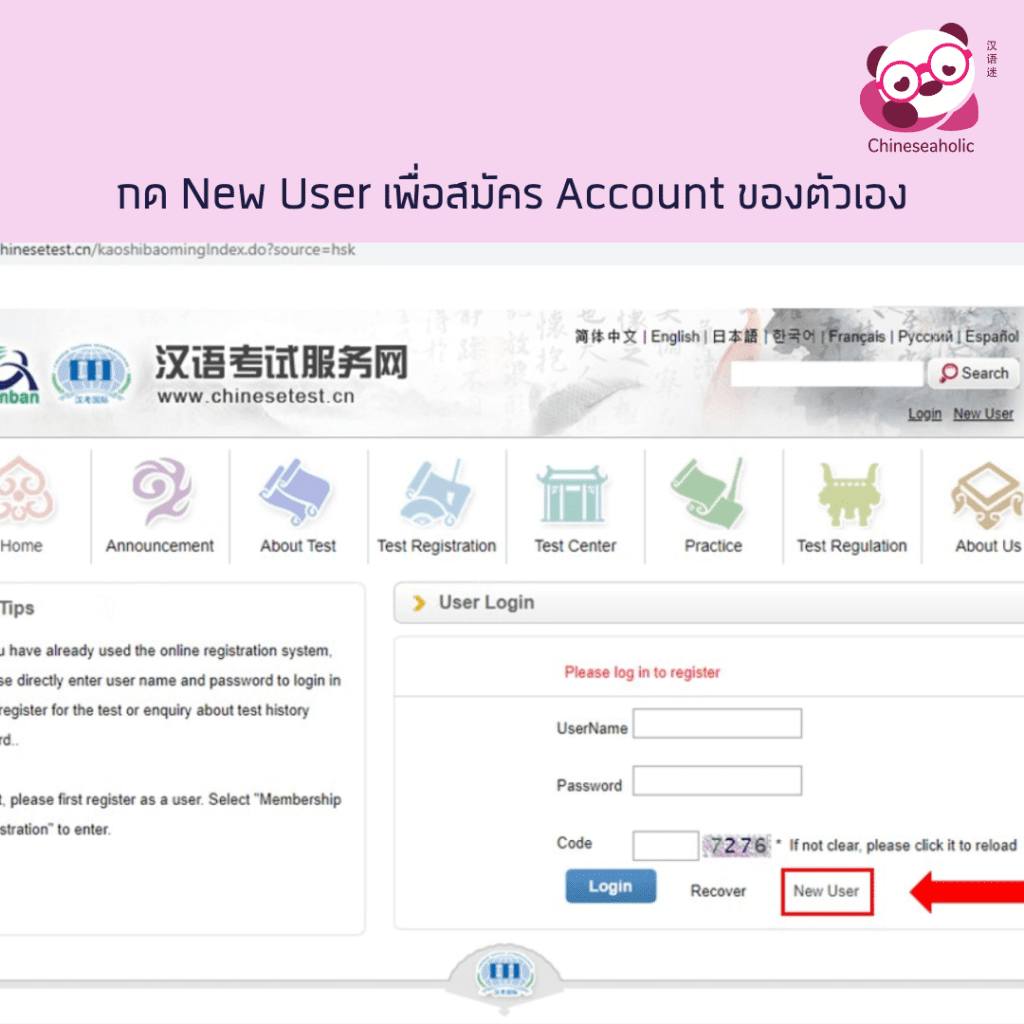Select the Announcement icon
Image resolution: width=1024 pixels, height=1024 pixels.
click(158, 495)
